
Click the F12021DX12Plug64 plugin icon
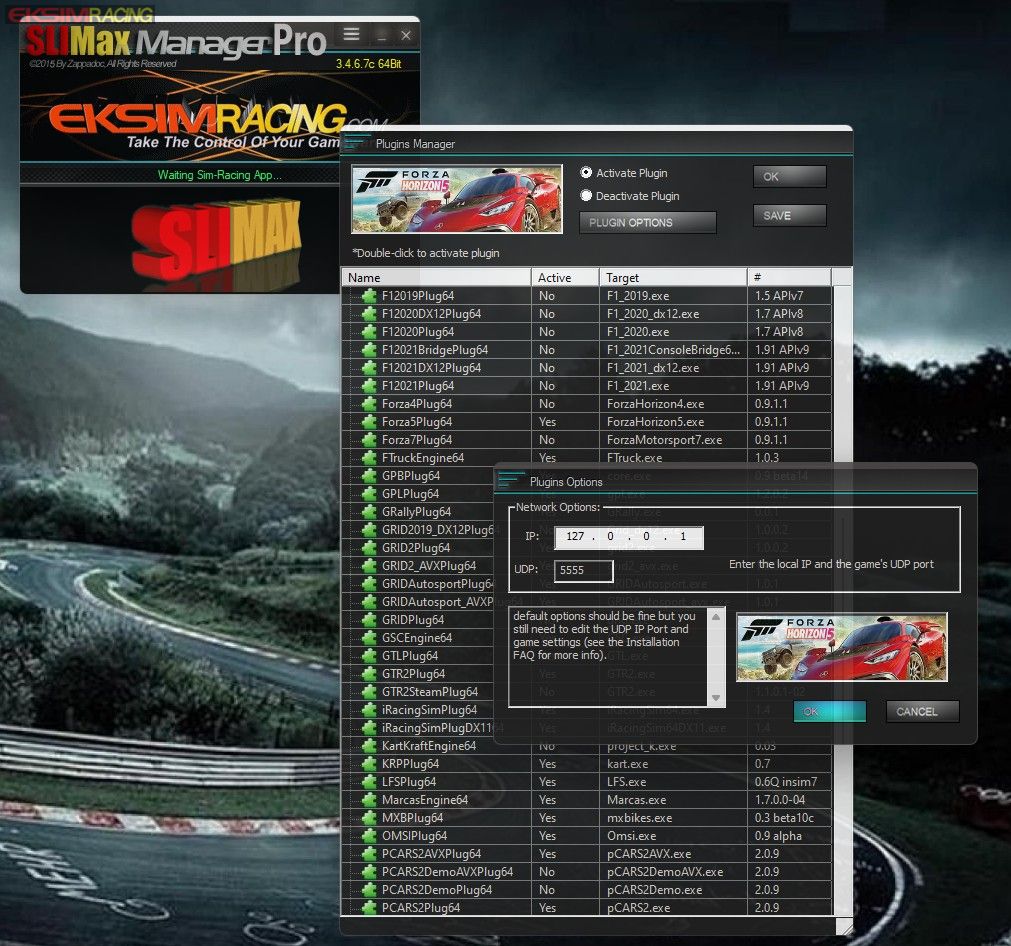point(369,368)
